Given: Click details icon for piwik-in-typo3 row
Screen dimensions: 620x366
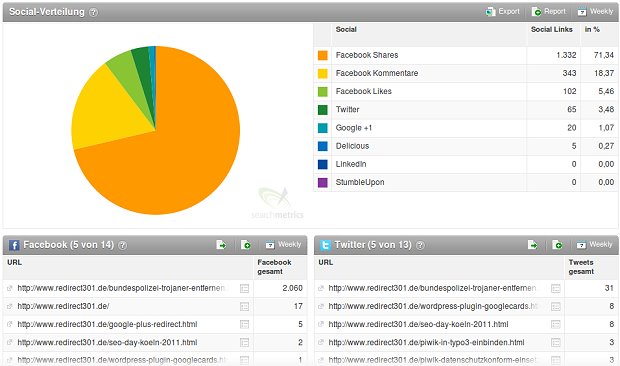Looking at the screenshot, I should (x=556, y=343).
